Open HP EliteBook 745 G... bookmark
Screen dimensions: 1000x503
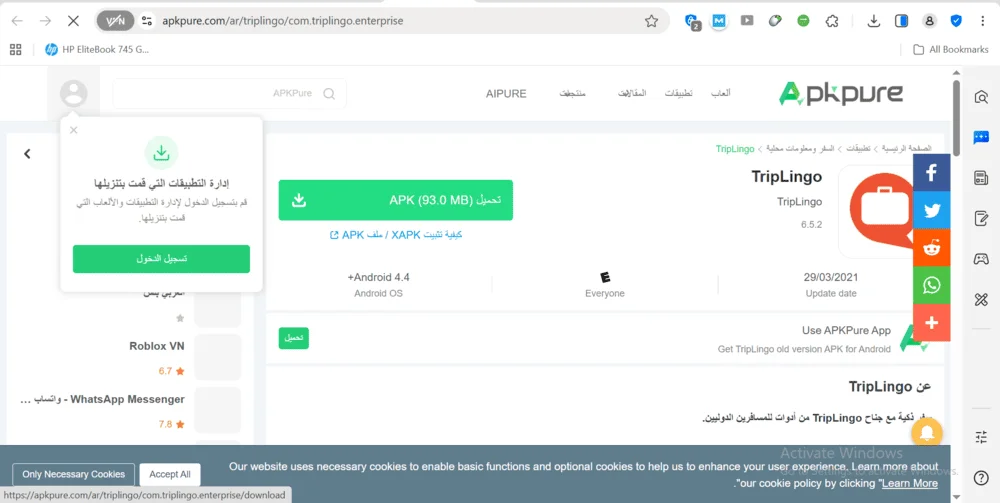point(97,49)
